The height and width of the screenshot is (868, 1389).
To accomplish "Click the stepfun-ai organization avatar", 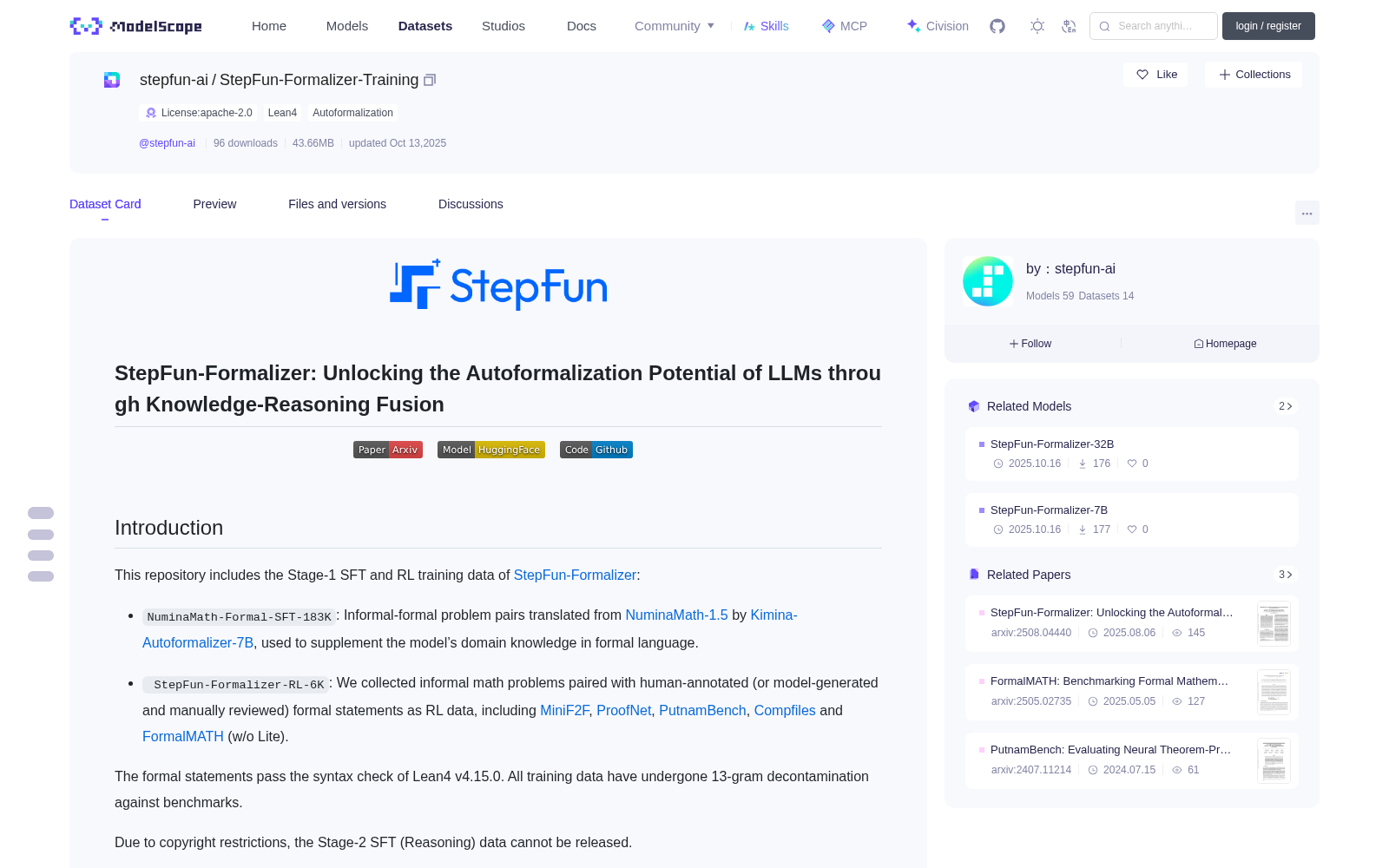I will point(988,281).
